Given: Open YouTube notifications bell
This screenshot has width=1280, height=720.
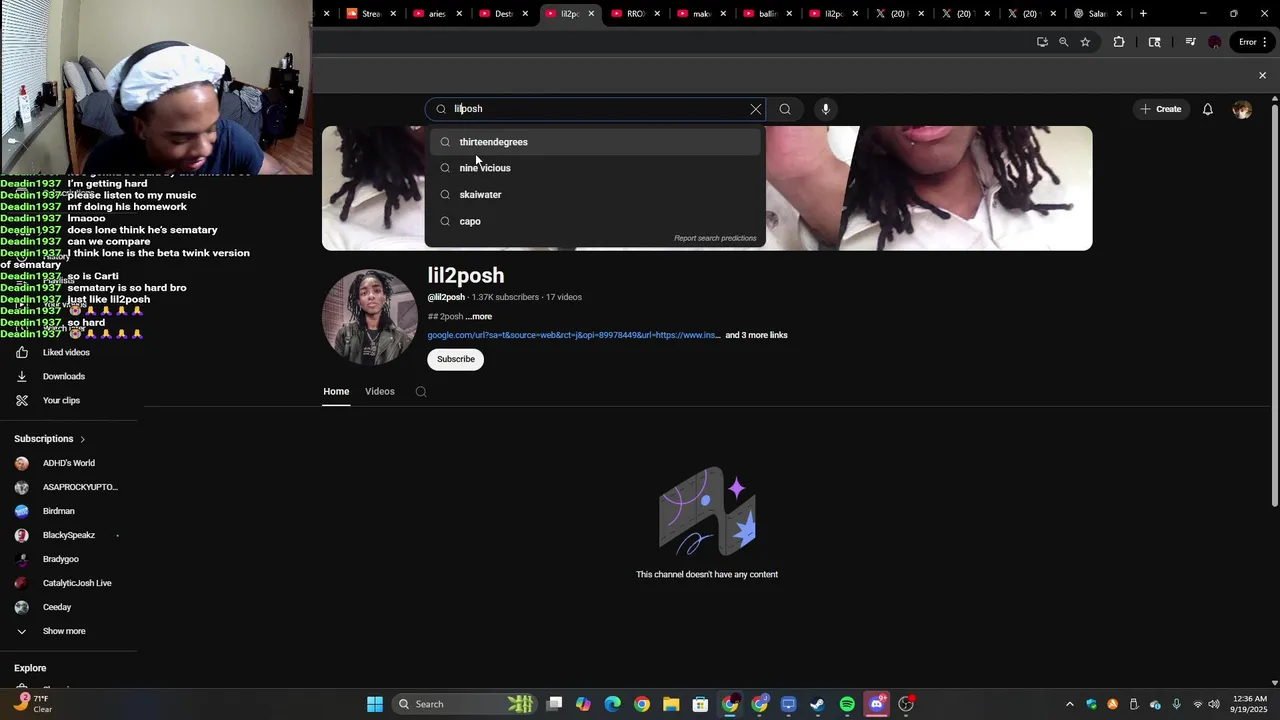Looking at the screenshot, I should pyautogui.click(x=1208, y=109).
